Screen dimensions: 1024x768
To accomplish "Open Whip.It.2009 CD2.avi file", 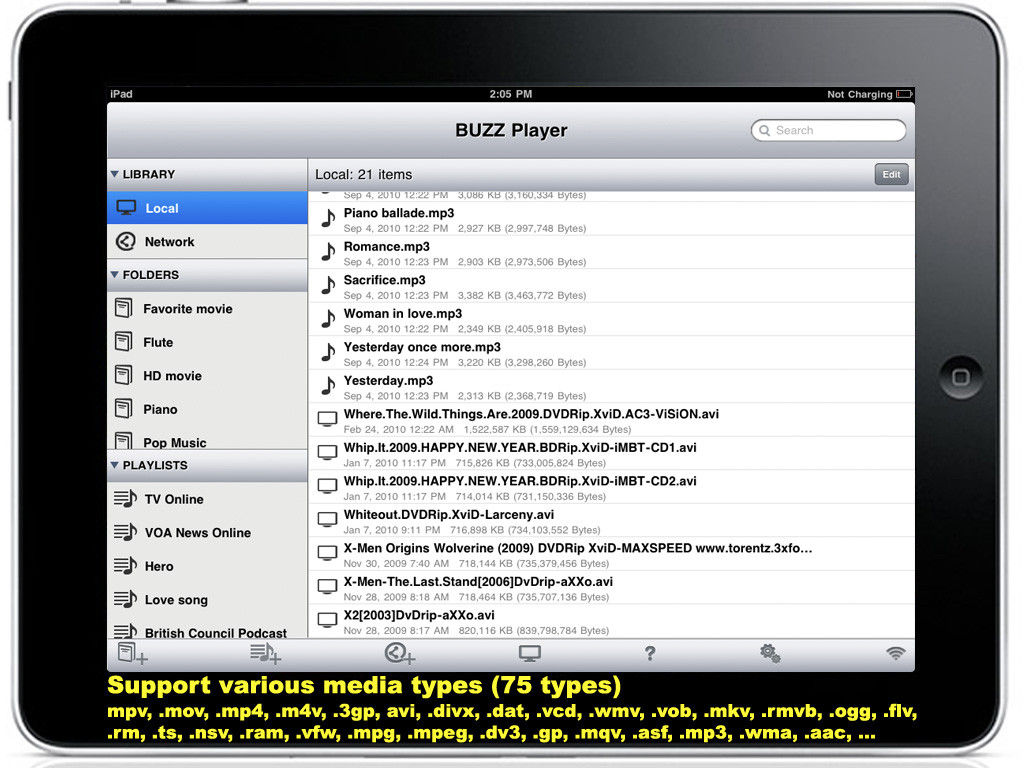I will point(611,487).
